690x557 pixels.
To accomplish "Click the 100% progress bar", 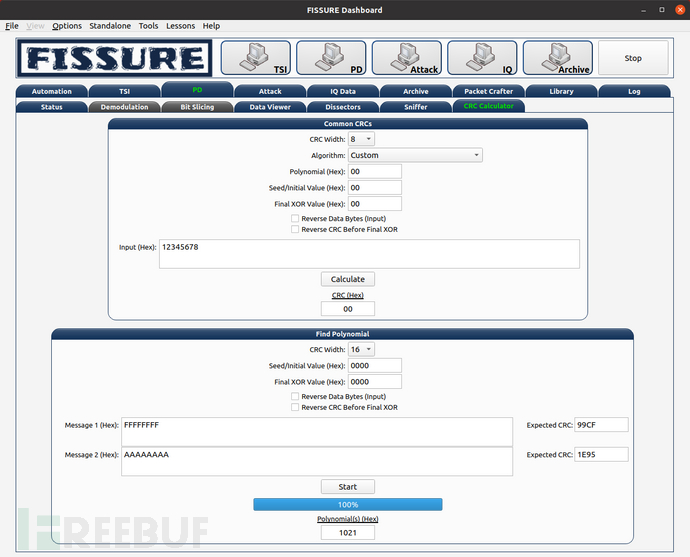I will 348,505.
